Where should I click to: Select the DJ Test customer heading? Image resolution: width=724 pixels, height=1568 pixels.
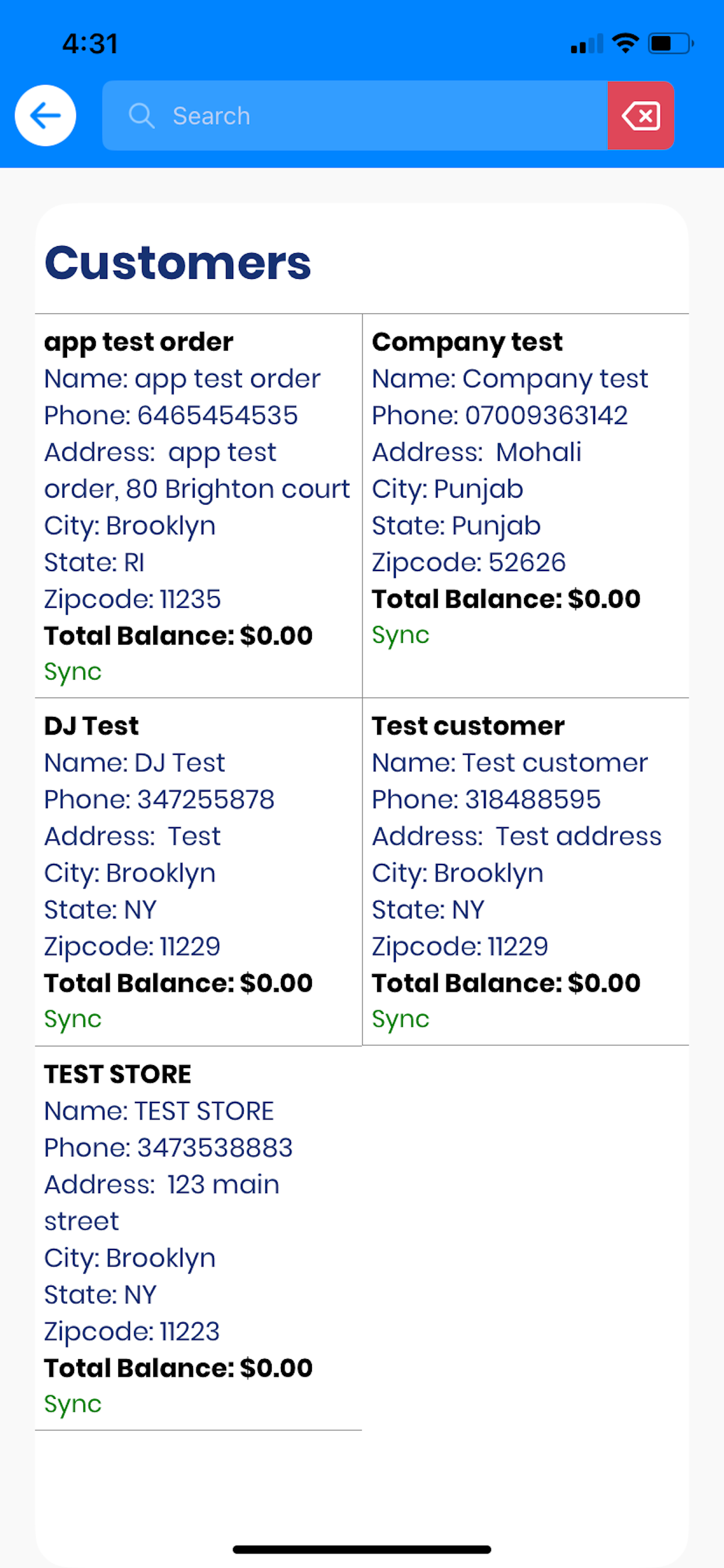coord(92,726)
